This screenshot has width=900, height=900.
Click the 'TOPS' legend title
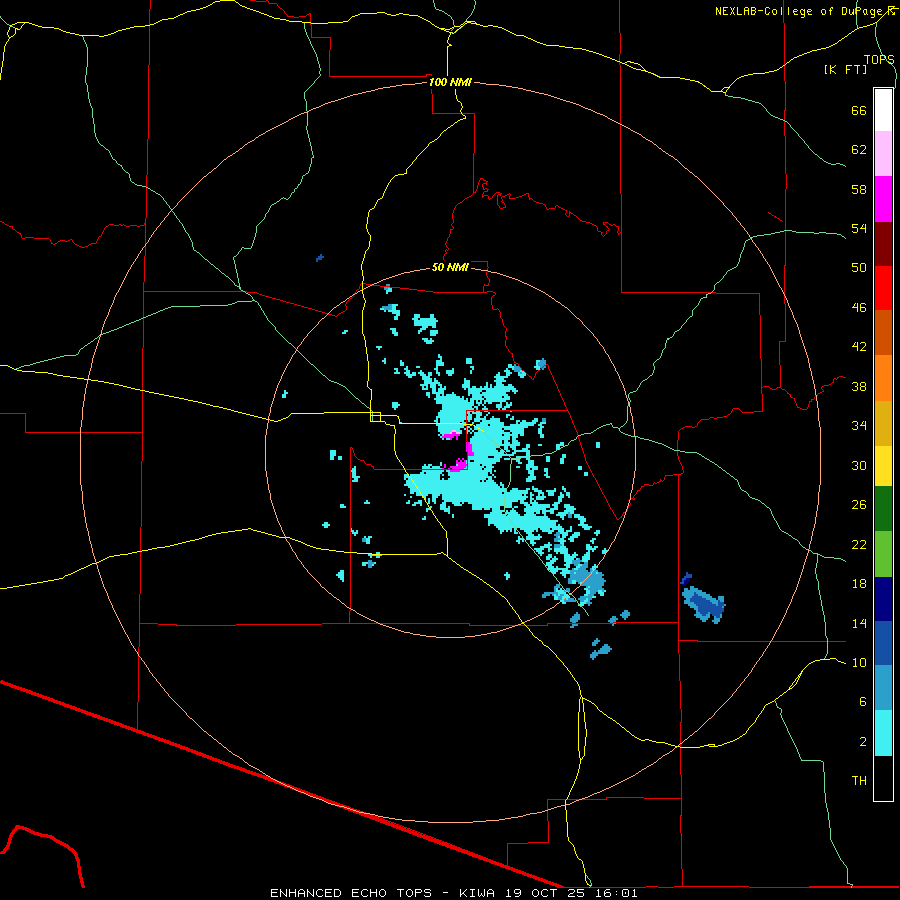[x=879, y=59]
